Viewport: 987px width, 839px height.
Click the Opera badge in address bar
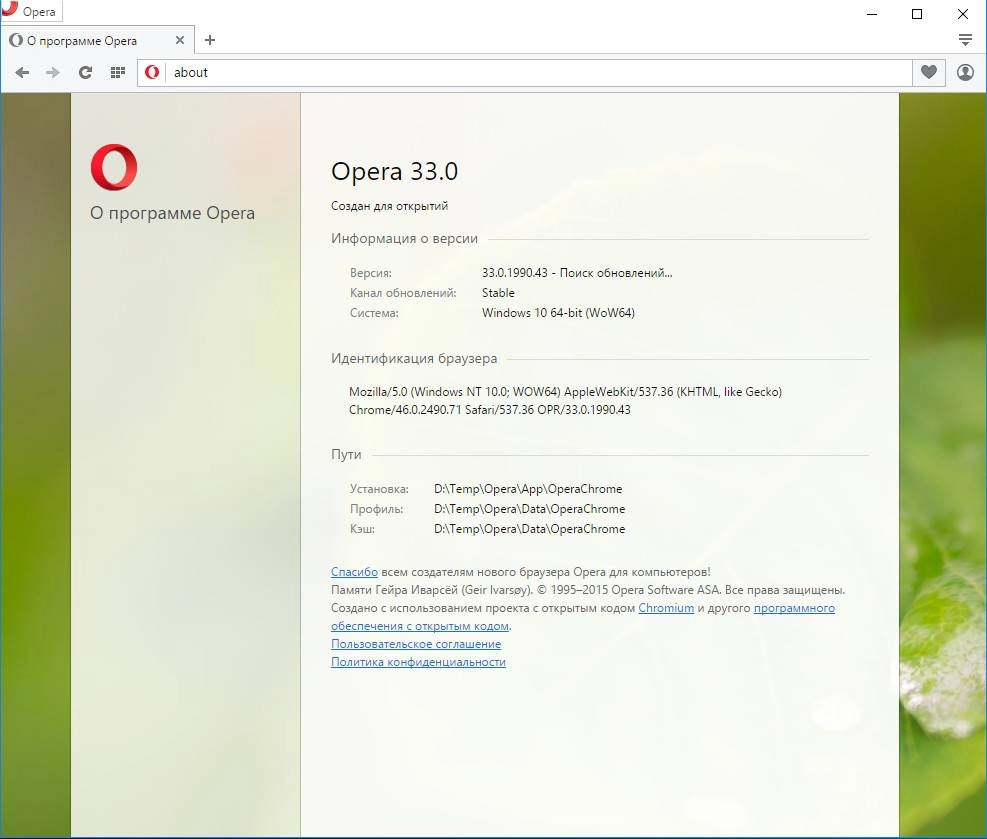[x=152, y=72]
